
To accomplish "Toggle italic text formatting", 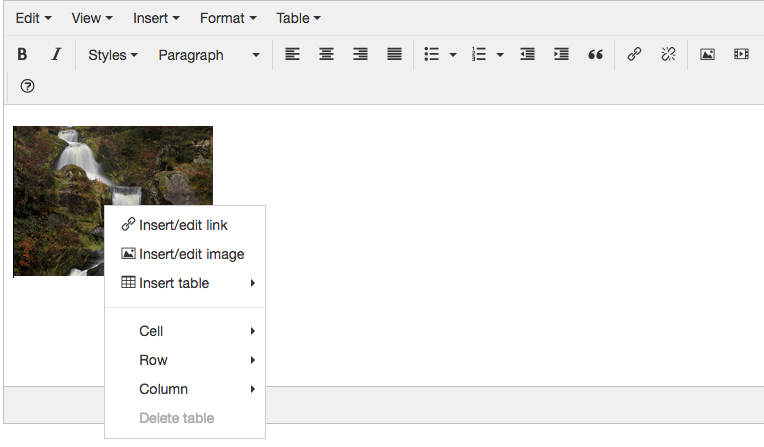I will coord(56,55).
